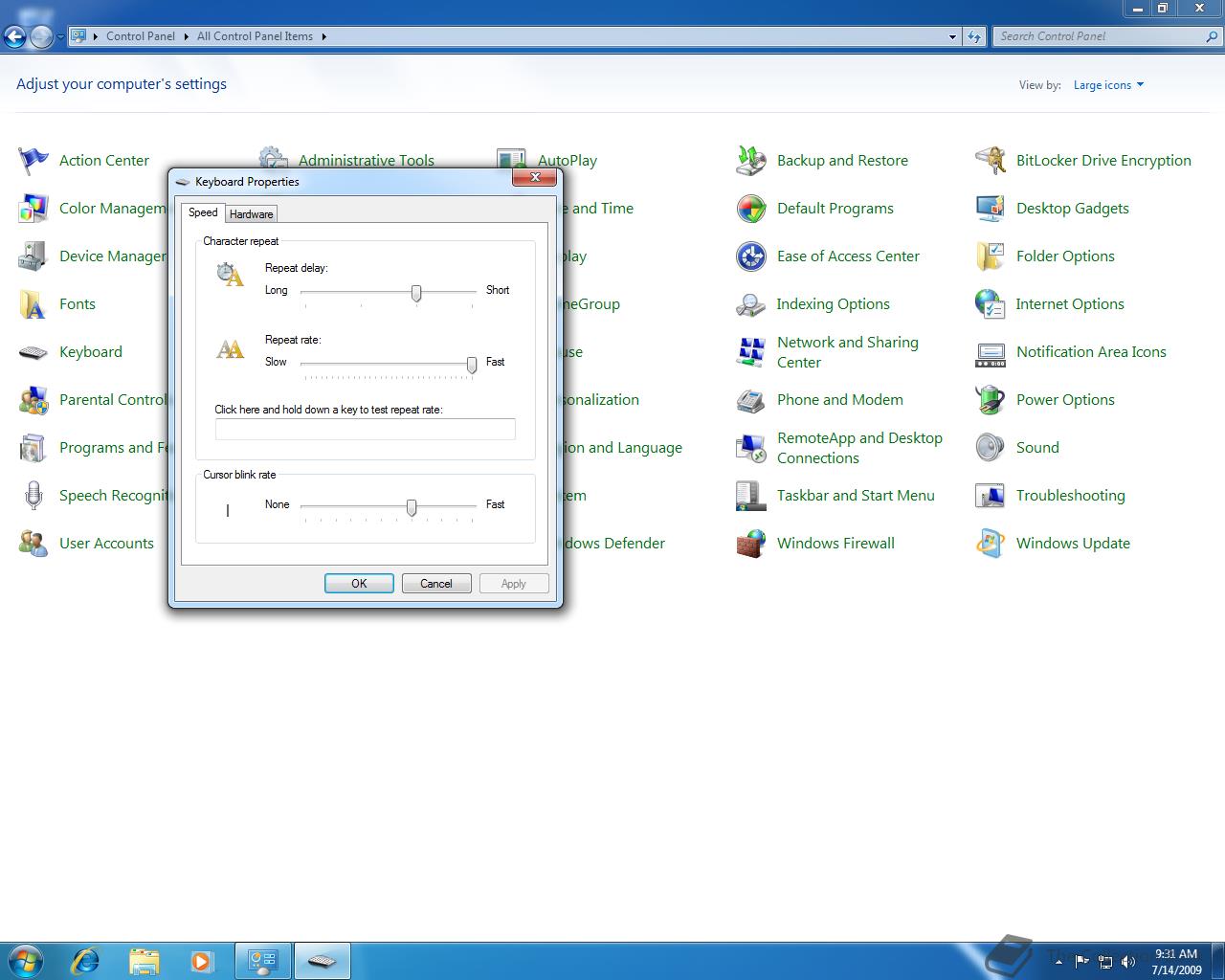The image size is (1225, 980).
Task: Open Windows Explorer from the taskbar
Action: click(x=144, y=961)
